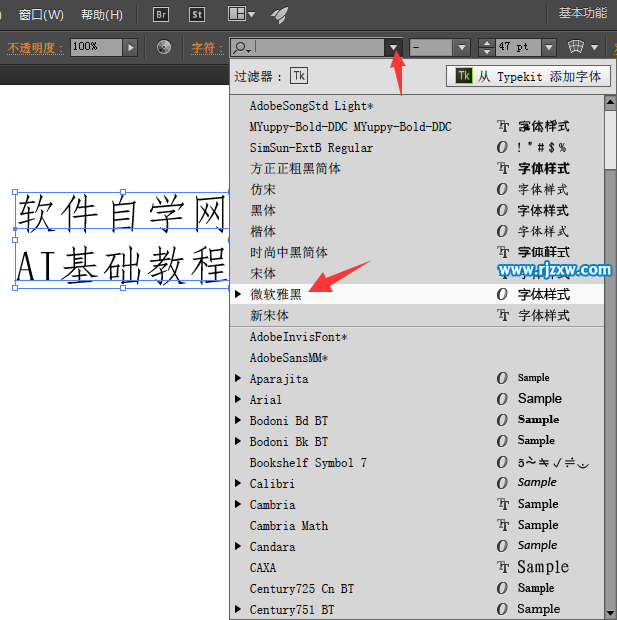Select Bookshelf Symbol 7 font
This screenshot has width=617, height=620.
(x=417, y=463)
